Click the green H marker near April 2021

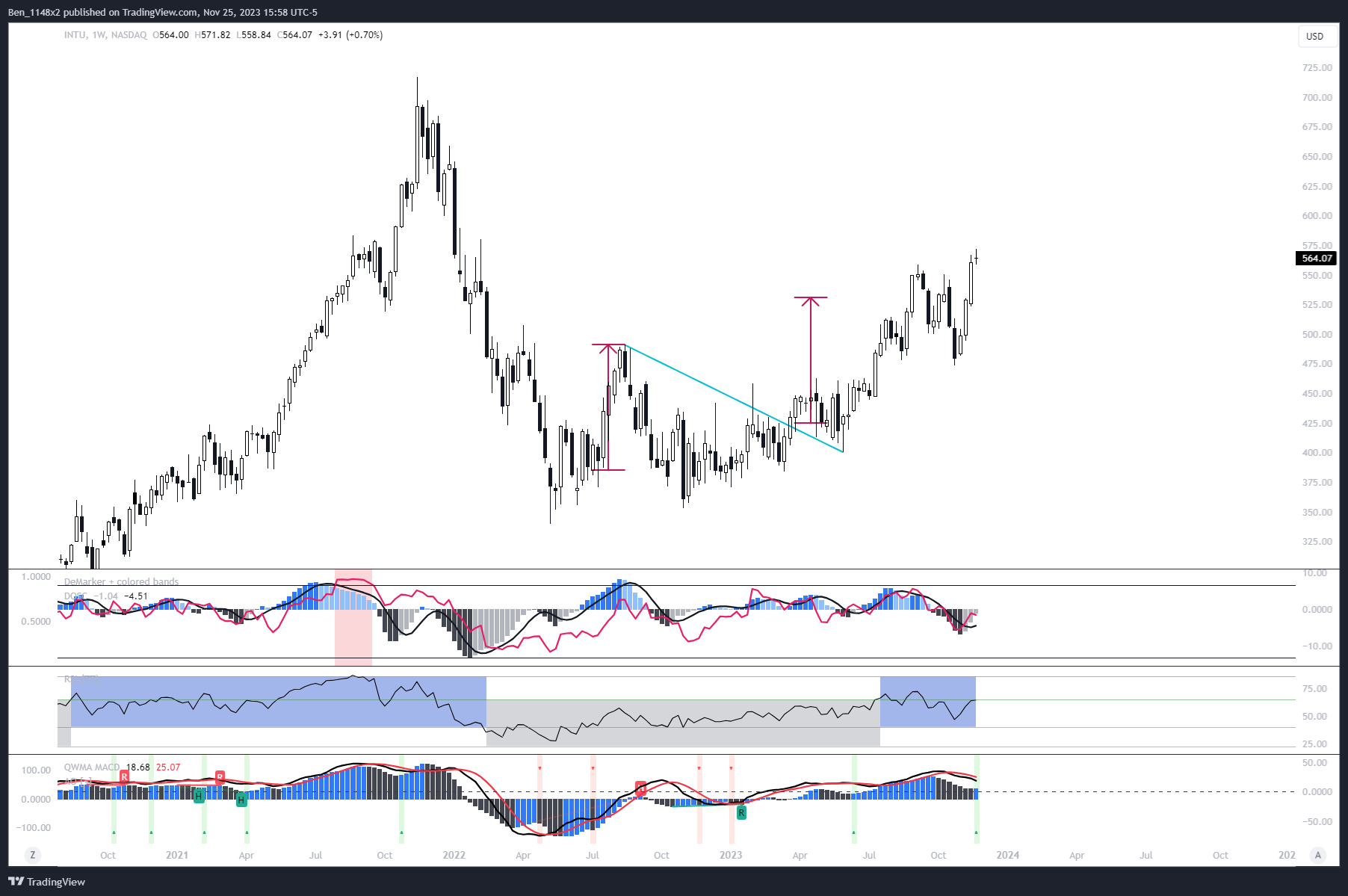click(x=241, y=800)
